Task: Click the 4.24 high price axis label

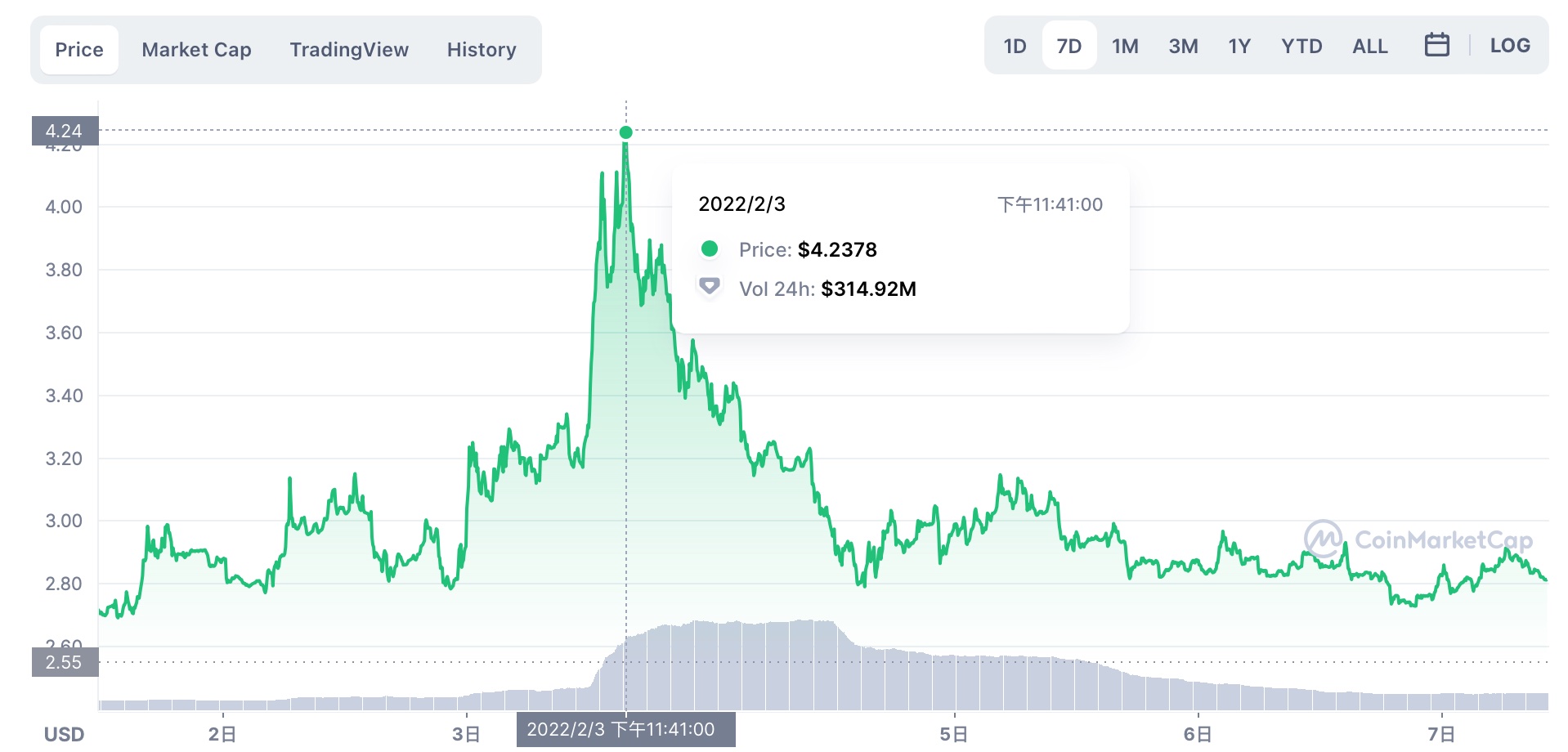Action: 65,131
